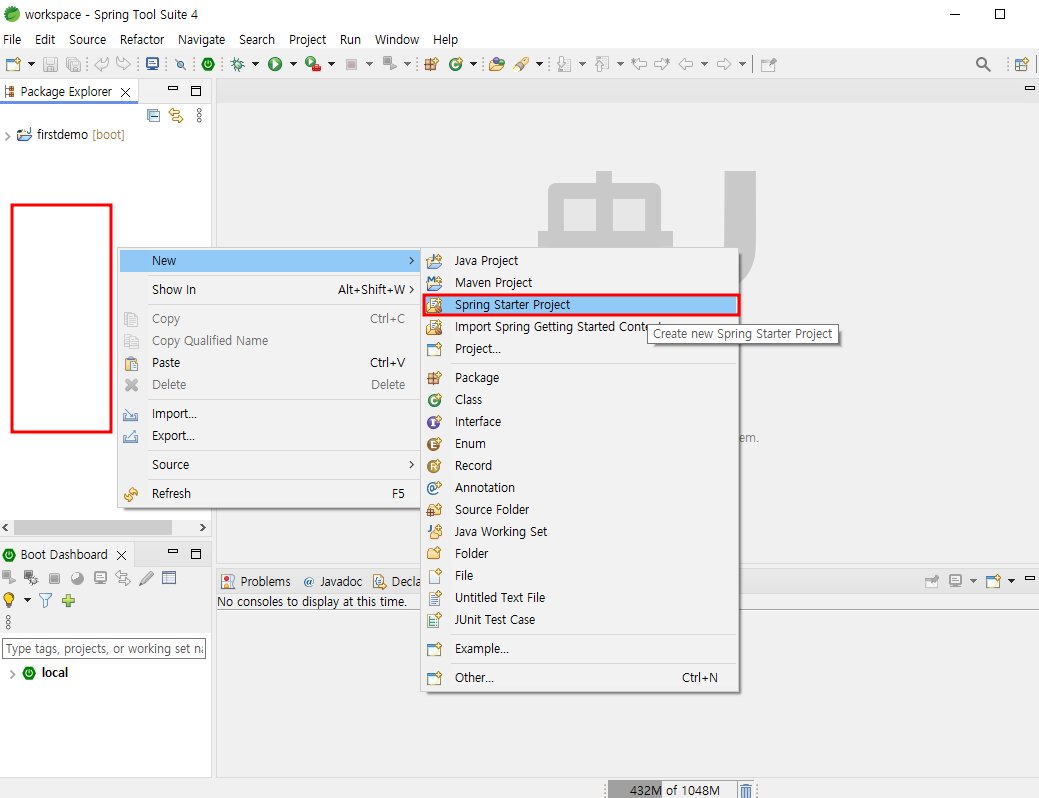The height and width of the screenshot is (798, 1039).
Task: Open the New Java Class dropdown arrow
Action: (x=473, y=64)
